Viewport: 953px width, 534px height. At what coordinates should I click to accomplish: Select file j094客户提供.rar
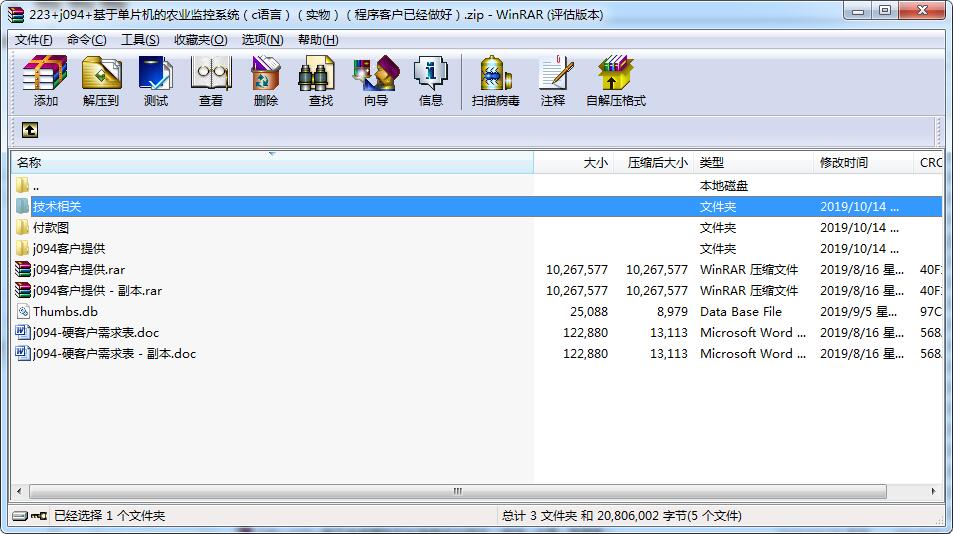click(79, 270)
